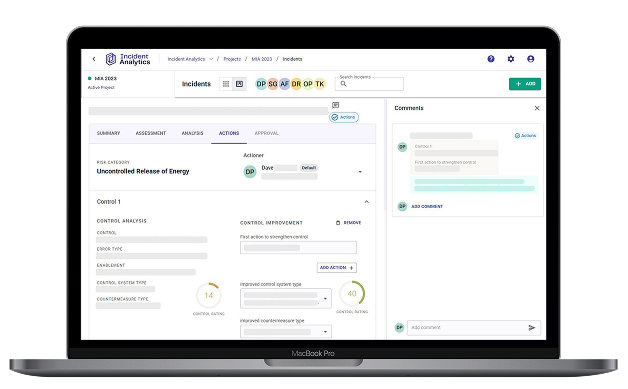
Task: Select the AF user avatar filter
Action: [284, 84]
